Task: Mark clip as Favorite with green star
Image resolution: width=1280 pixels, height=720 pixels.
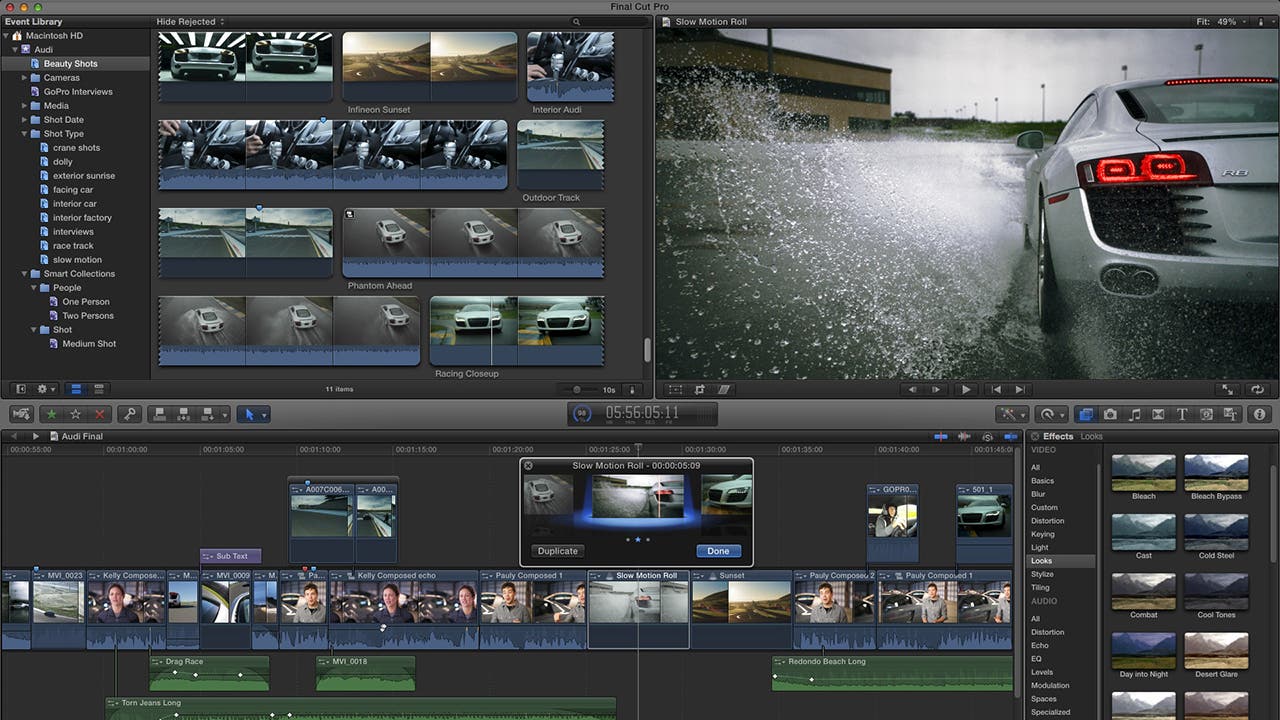Action: [x=52, y=414]
